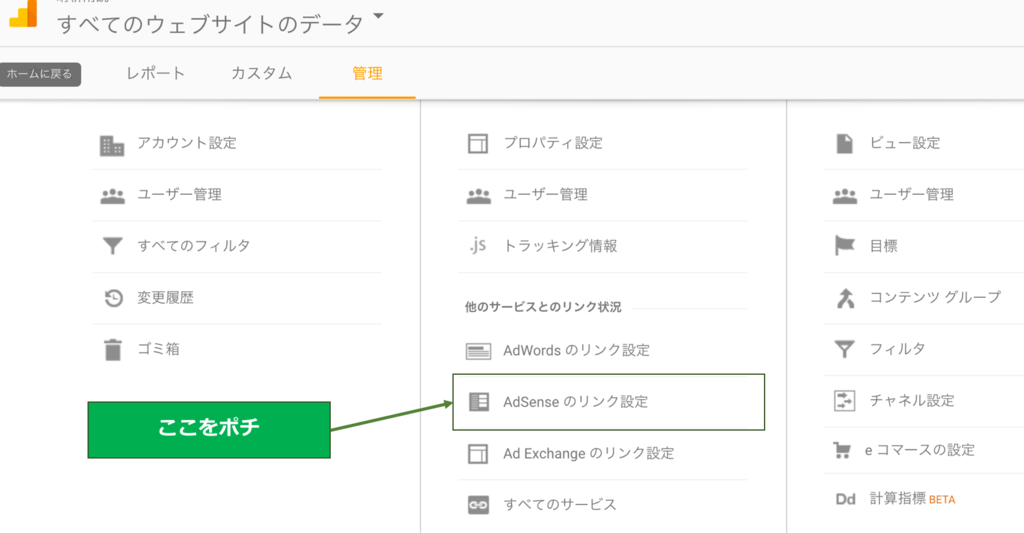Click the すべてのサービス link icon
Viewport: 1024px width, 533px height.
(x=478, y=505)
